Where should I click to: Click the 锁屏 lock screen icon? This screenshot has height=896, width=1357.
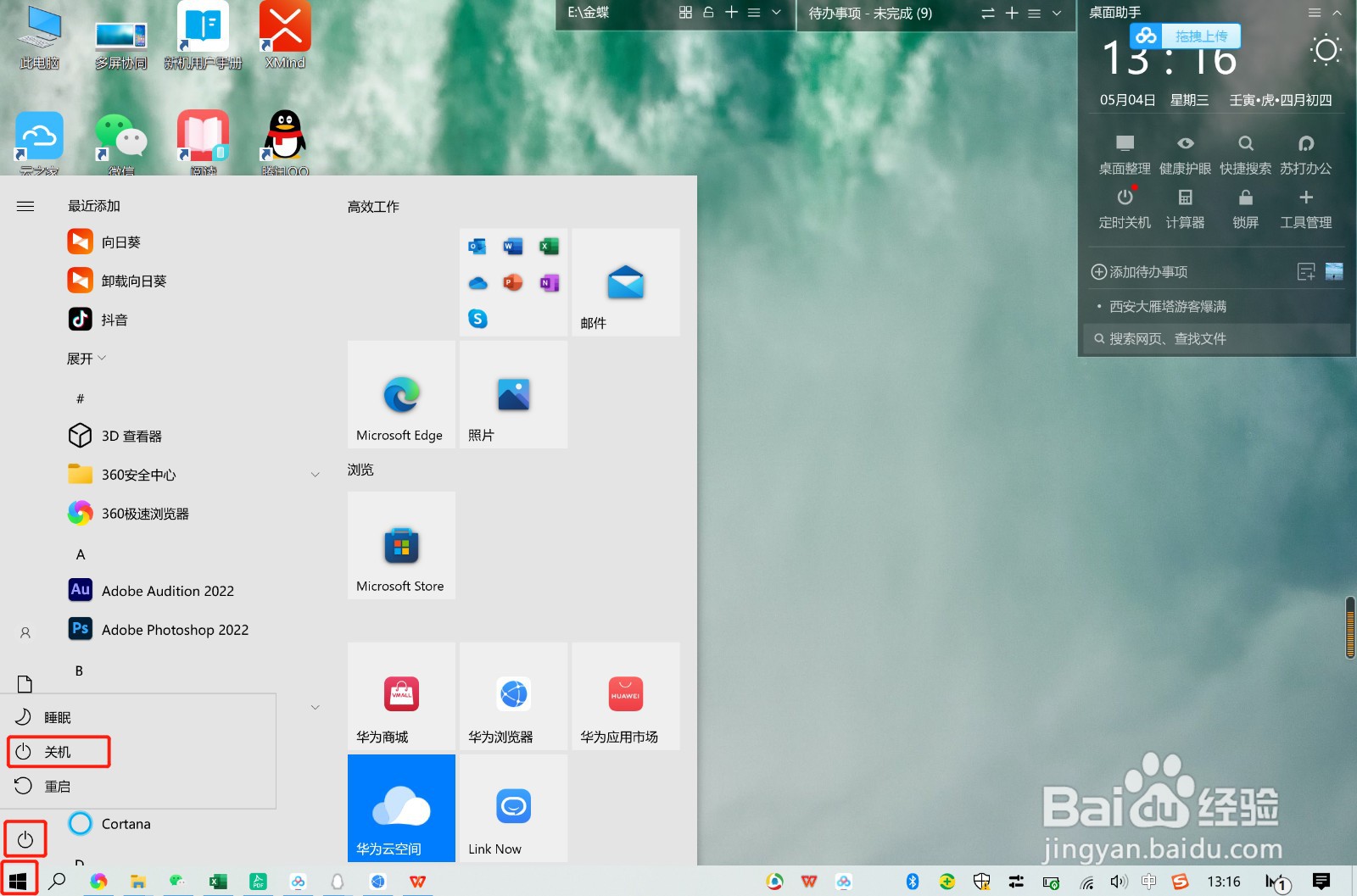tap(1246, 198)
